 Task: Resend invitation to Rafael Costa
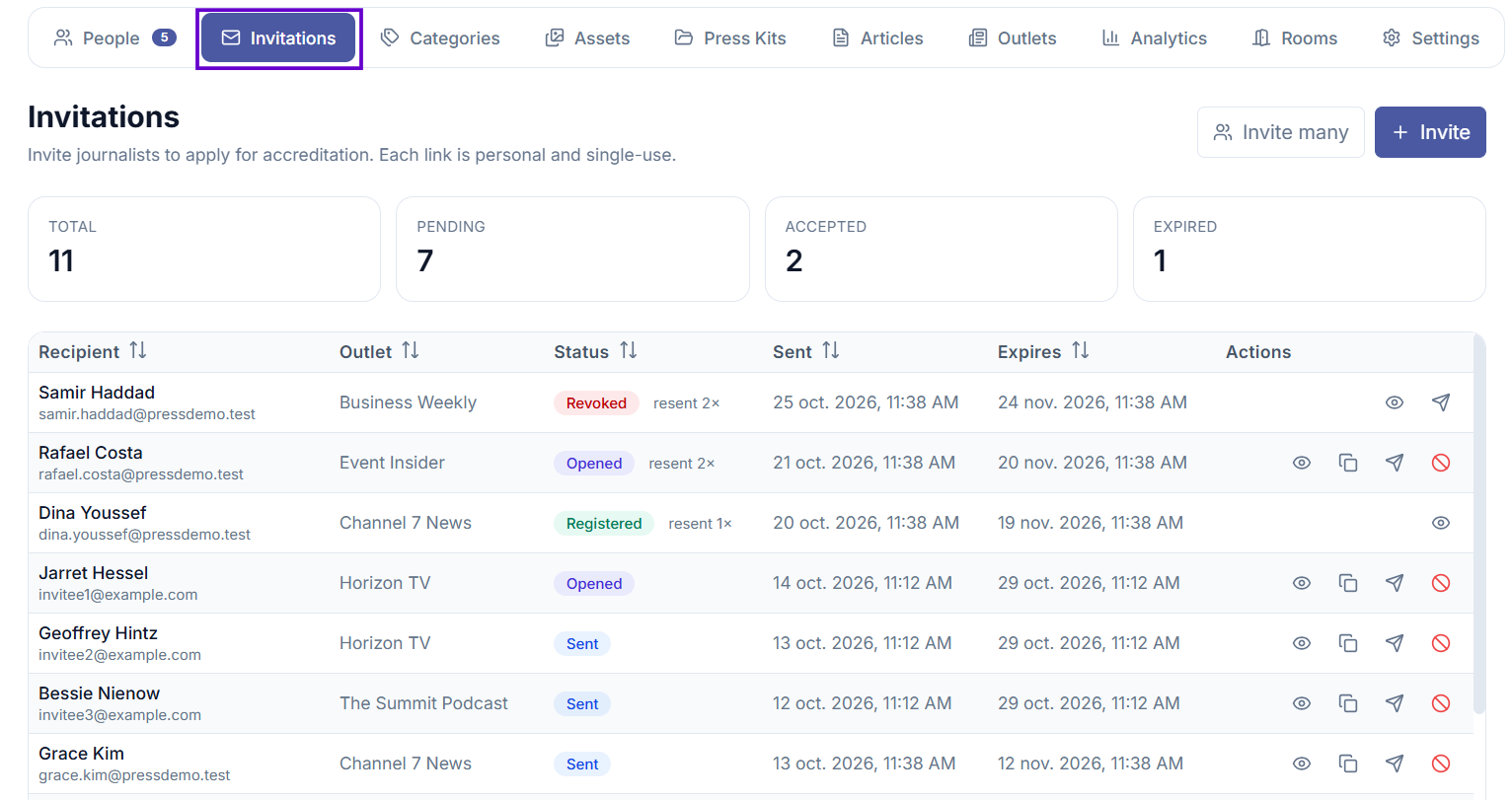[1395, 463]
